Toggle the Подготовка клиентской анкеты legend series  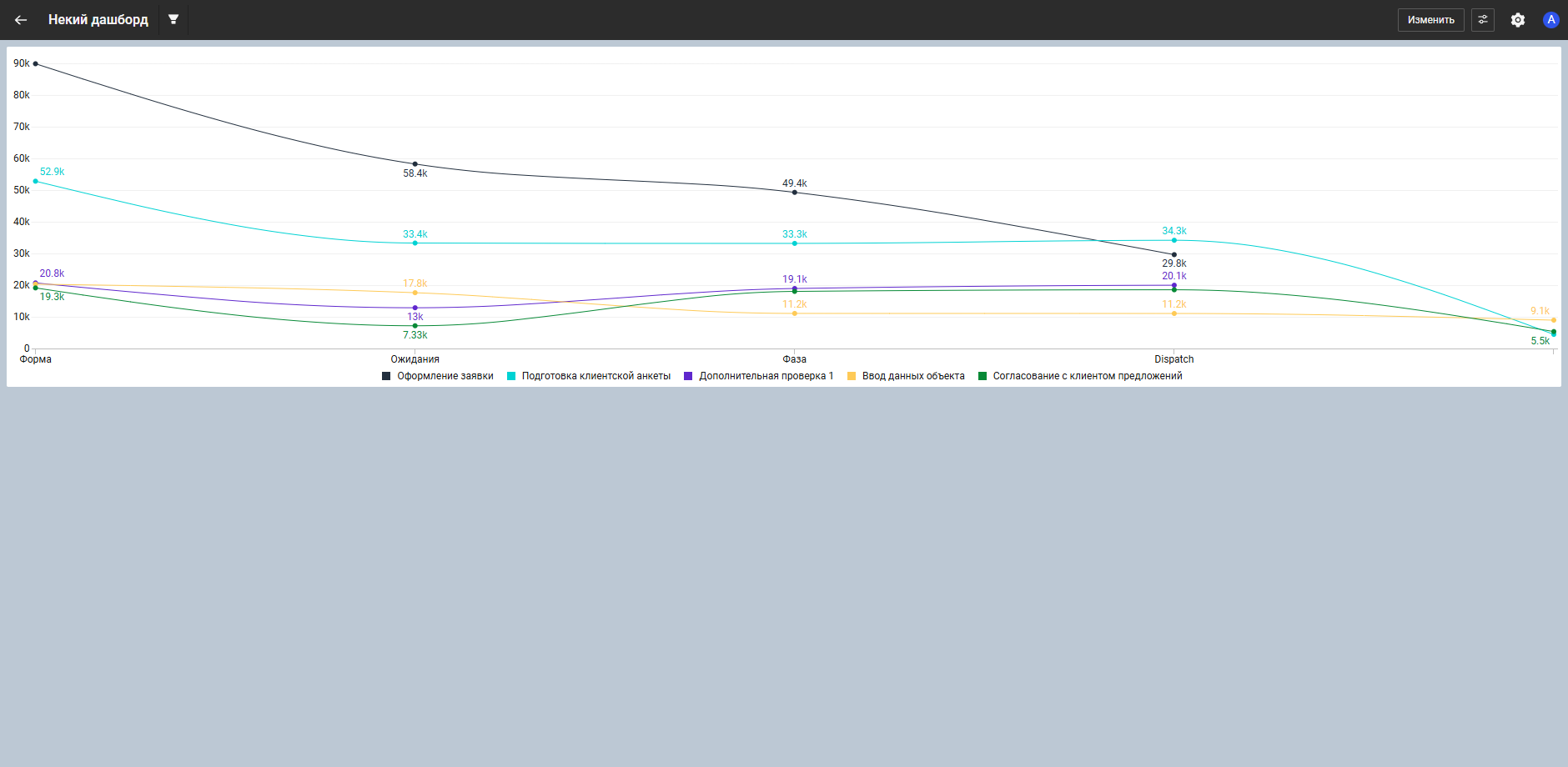(589, 376)
